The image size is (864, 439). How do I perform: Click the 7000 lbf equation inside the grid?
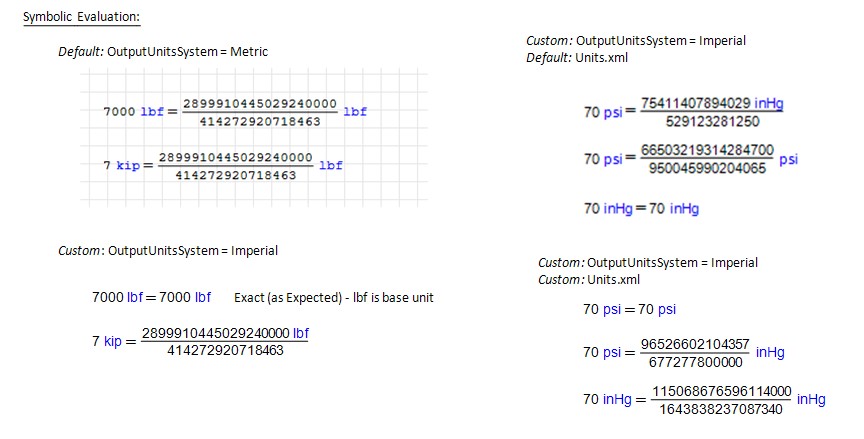[x=234, y=112]
